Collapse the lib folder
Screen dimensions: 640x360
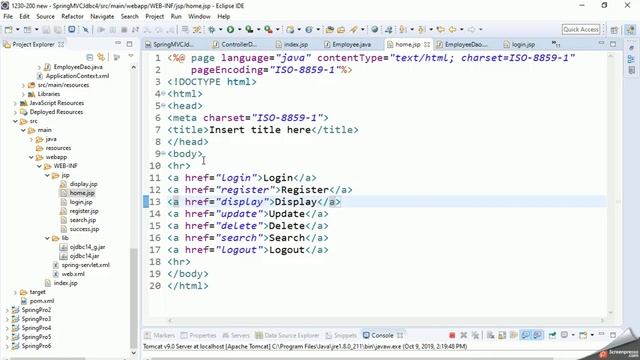click(47, 238)
